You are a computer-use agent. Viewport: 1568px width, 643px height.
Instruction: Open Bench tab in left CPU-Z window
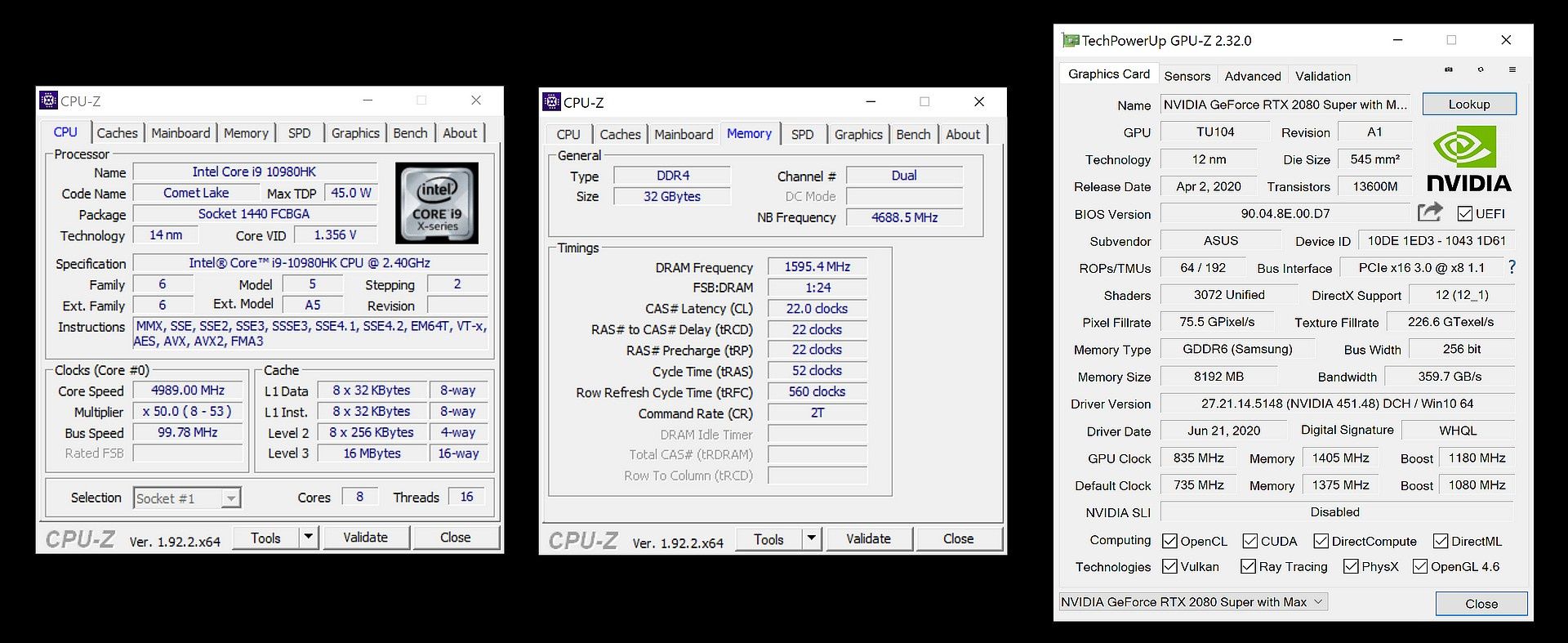(410, 132)
